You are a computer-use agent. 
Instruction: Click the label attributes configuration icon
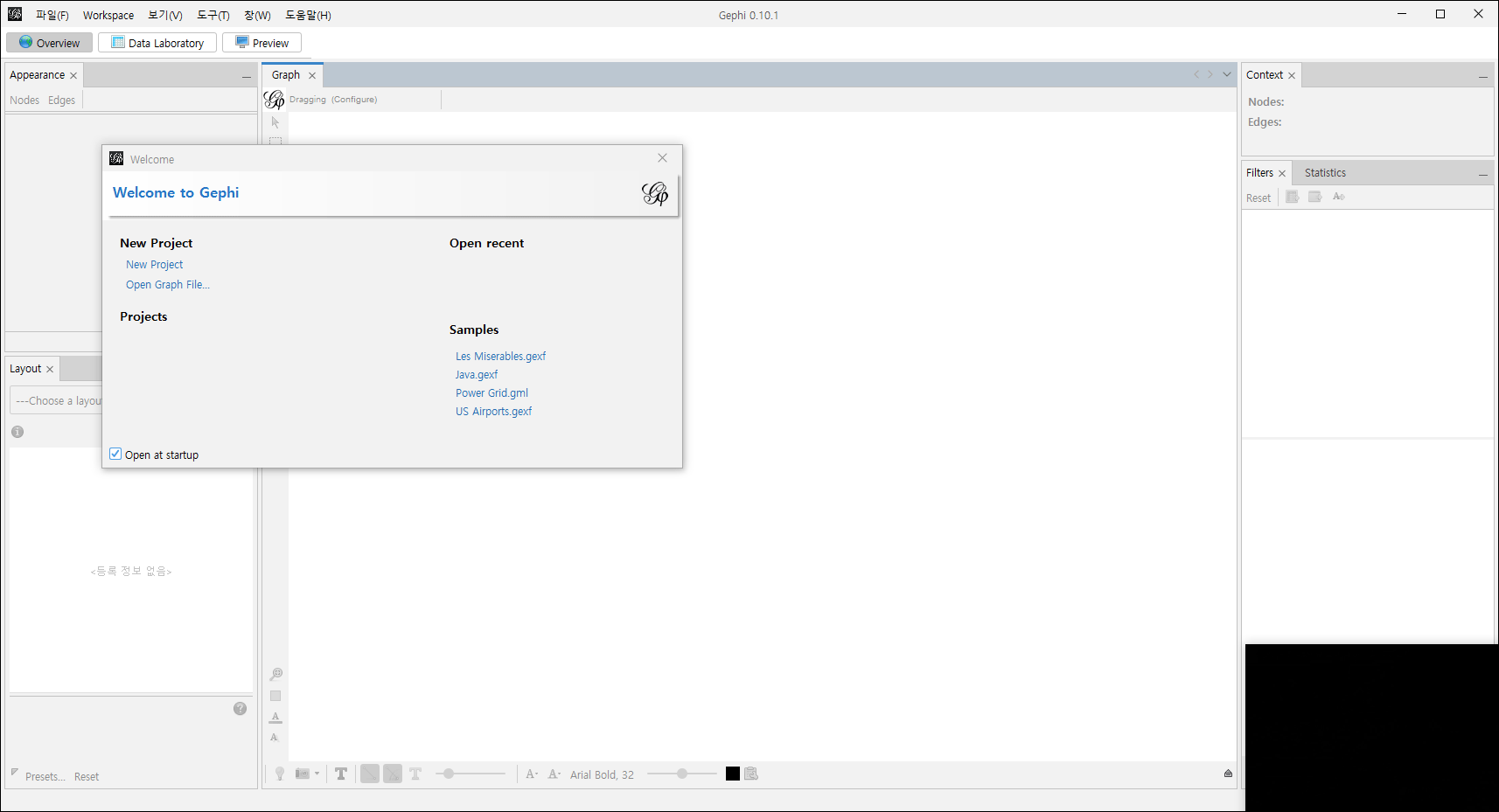pos(751,774)
